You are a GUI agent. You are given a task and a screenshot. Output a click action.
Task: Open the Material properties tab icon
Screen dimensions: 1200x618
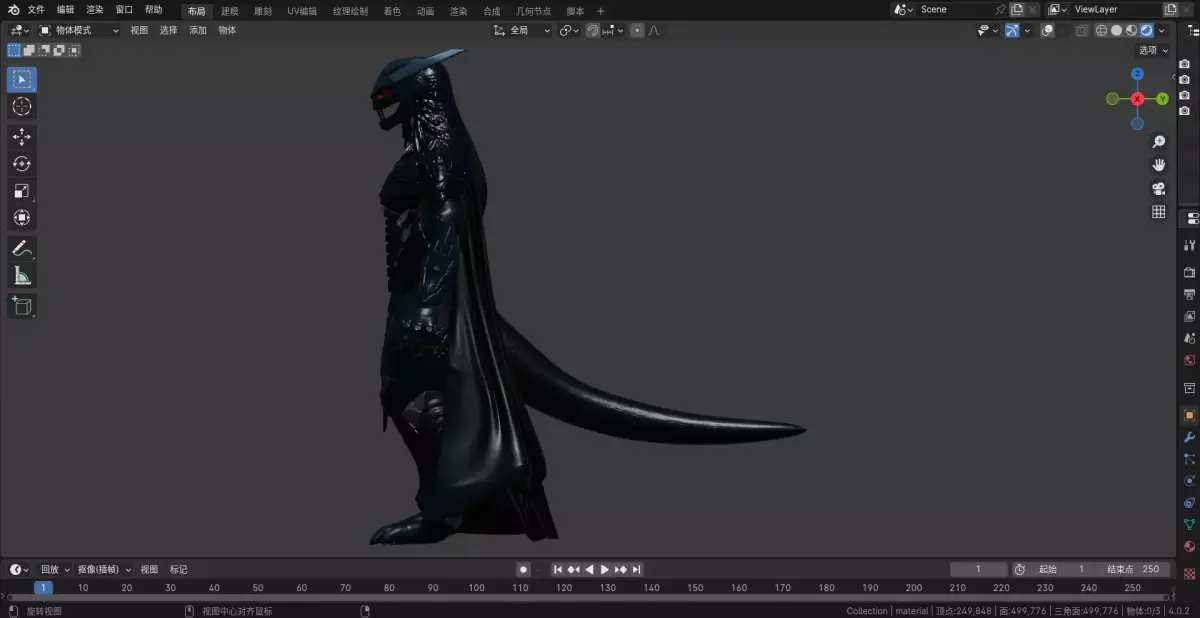(x=1189, y=547)
